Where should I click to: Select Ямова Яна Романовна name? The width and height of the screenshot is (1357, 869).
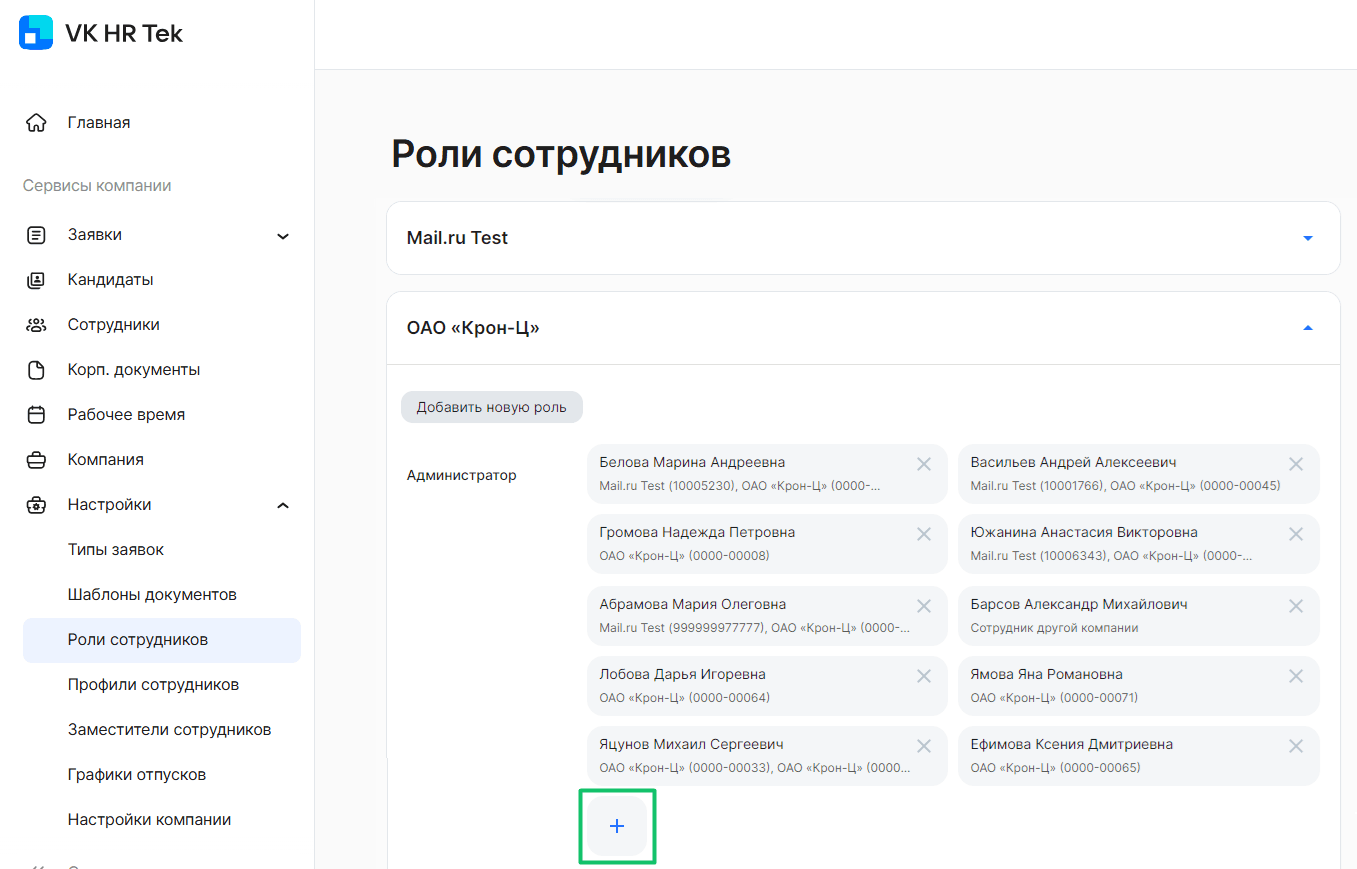pos(1046,674)
